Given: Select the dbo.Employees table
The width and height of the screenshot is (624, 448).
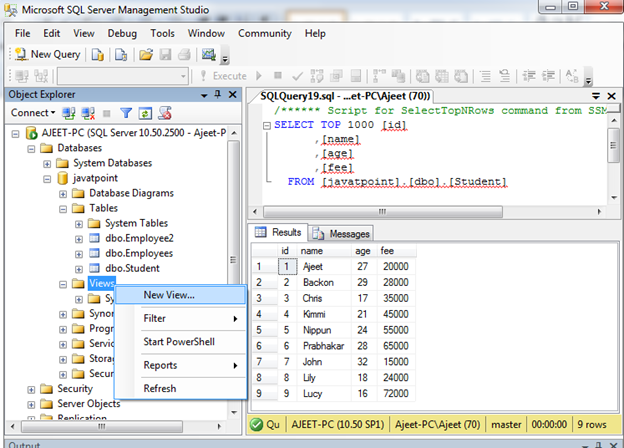Looking at the screenshot, I should 139,253.
